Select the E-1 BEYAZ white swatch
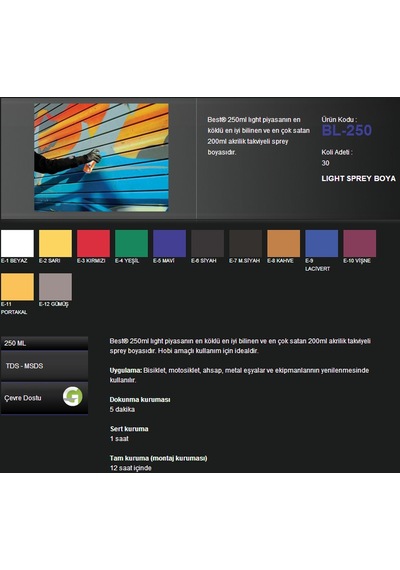 point(17,243)
